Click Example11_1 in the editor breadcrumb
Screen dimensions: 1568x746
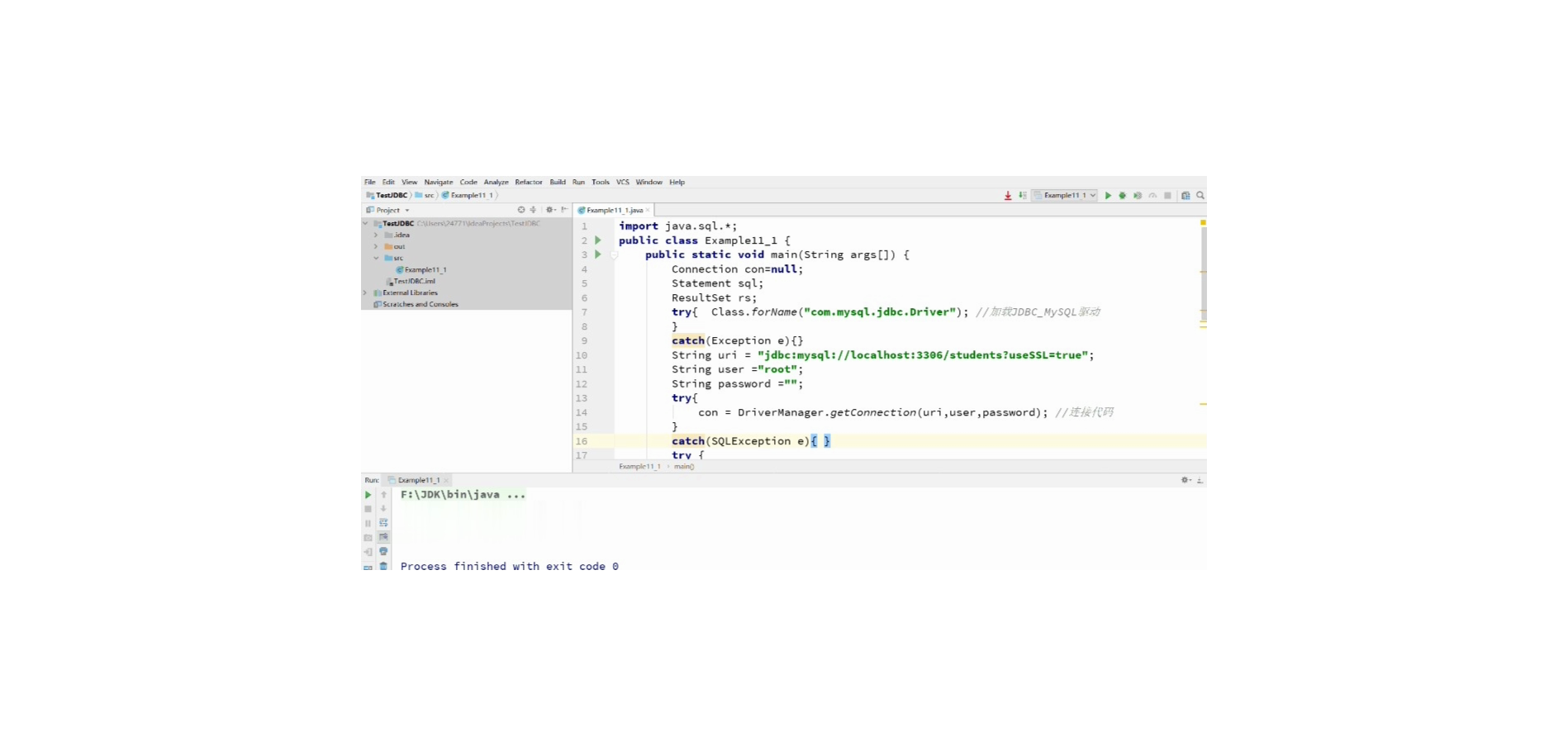640,467
